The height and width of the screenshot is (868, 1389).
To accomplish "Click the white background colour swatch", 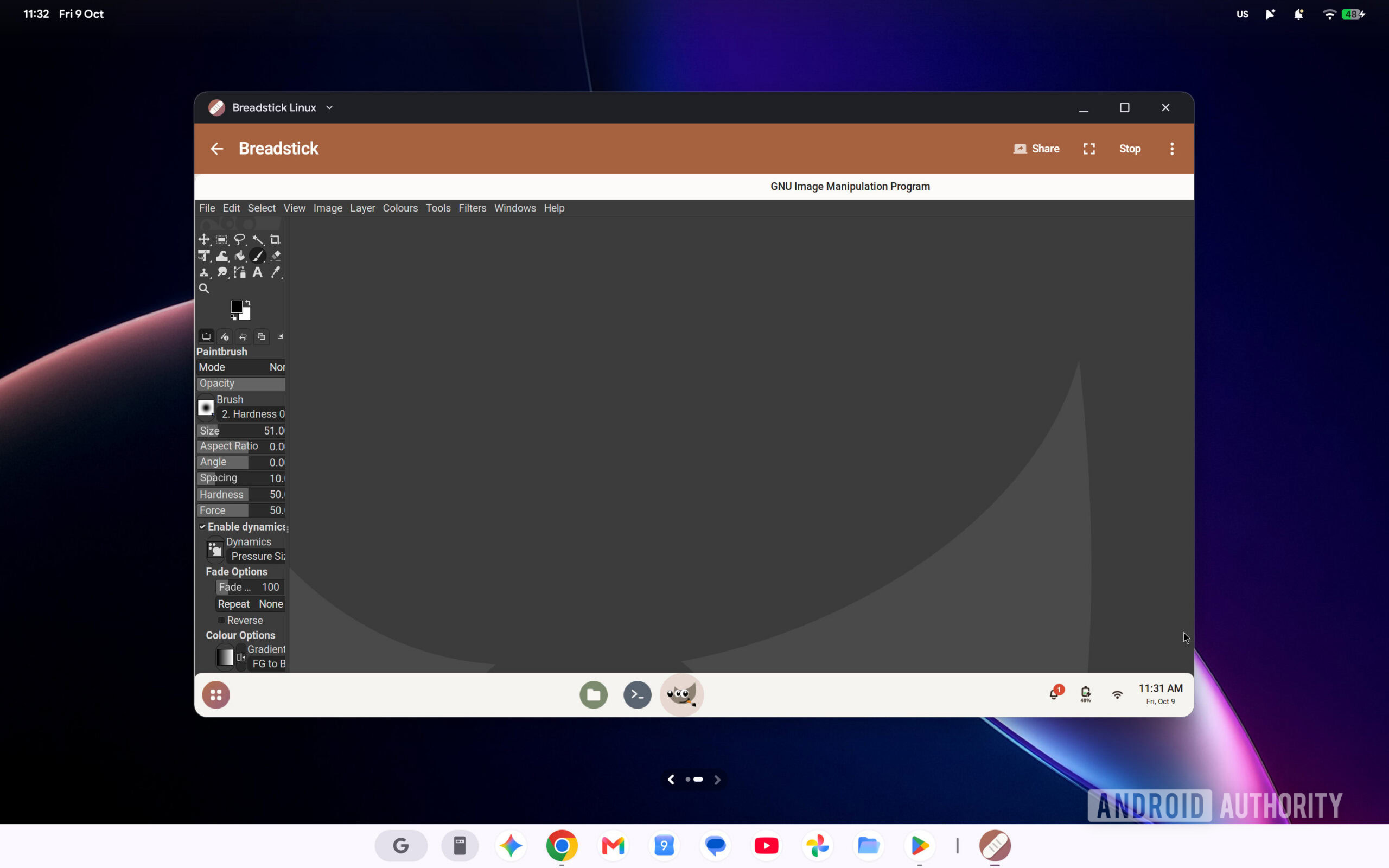I will 246,315.
